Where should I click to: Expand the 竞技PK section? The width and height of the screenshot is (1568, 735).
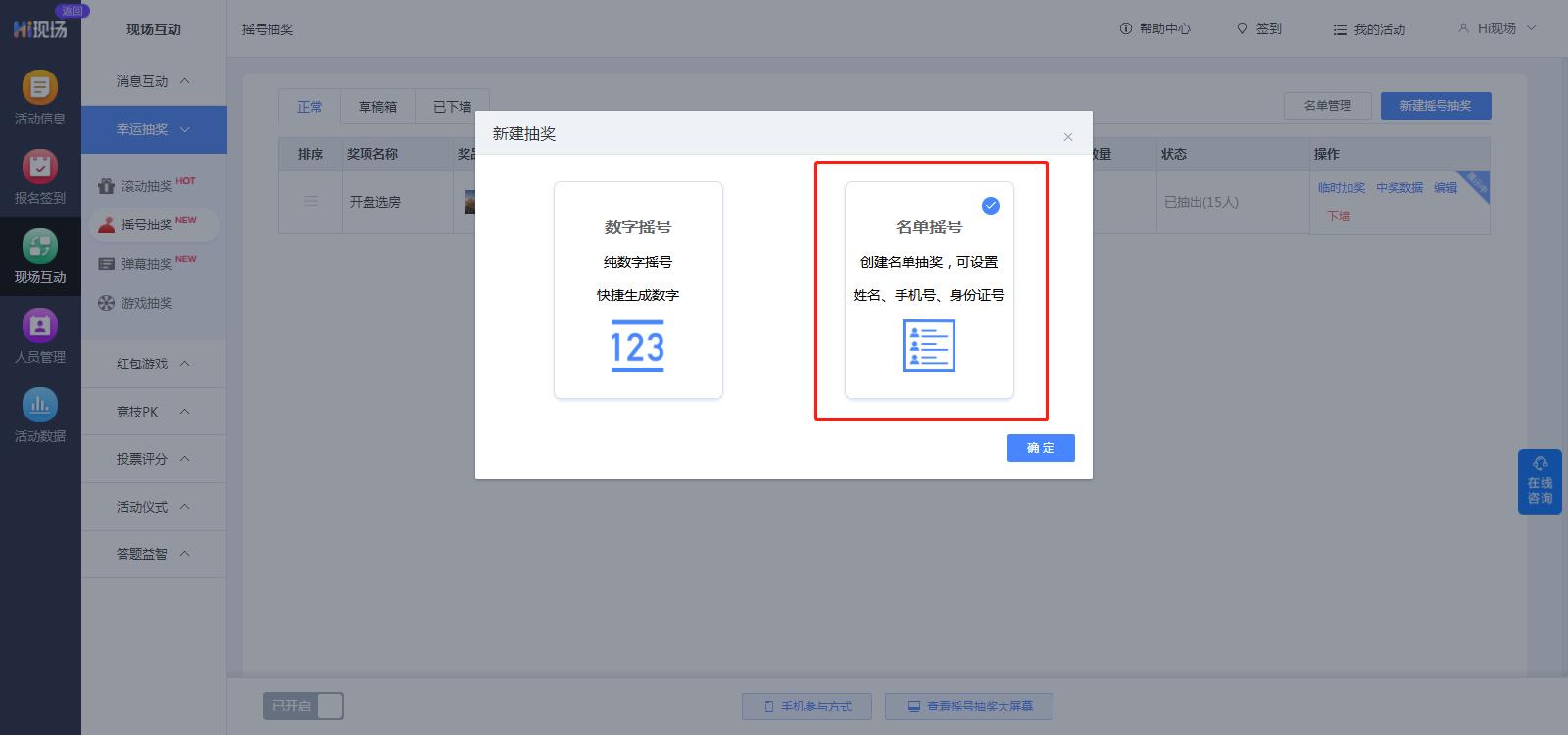click(154, 412)
